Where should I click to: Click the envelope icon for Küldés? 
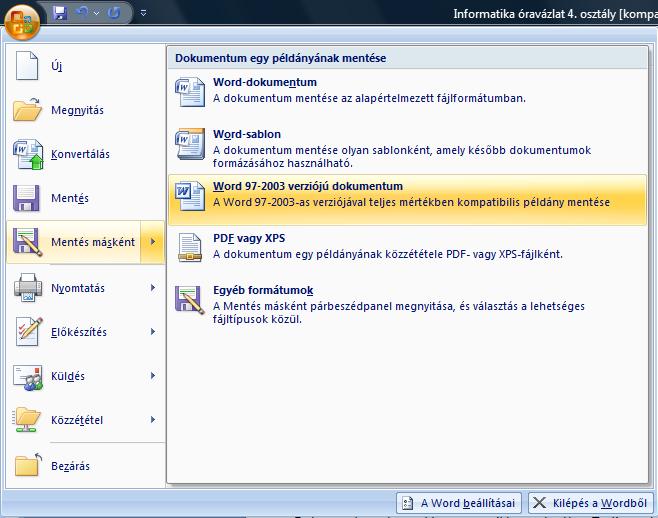(28, 377)
